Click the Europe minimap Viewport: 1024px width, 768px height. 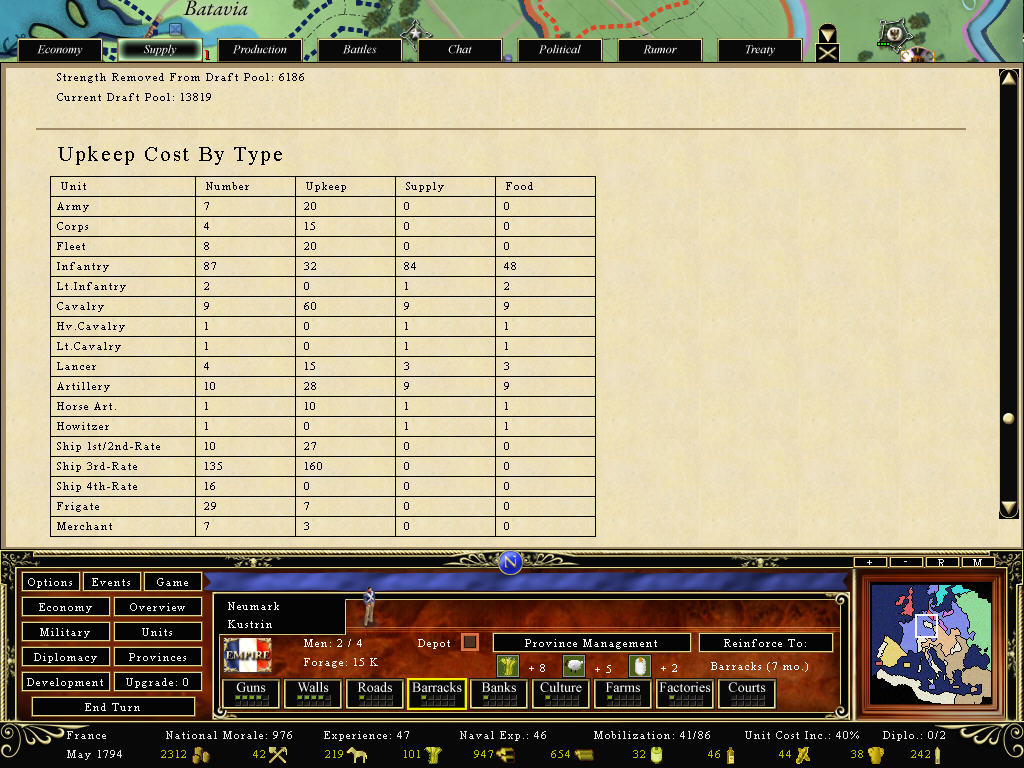(931, 643)
